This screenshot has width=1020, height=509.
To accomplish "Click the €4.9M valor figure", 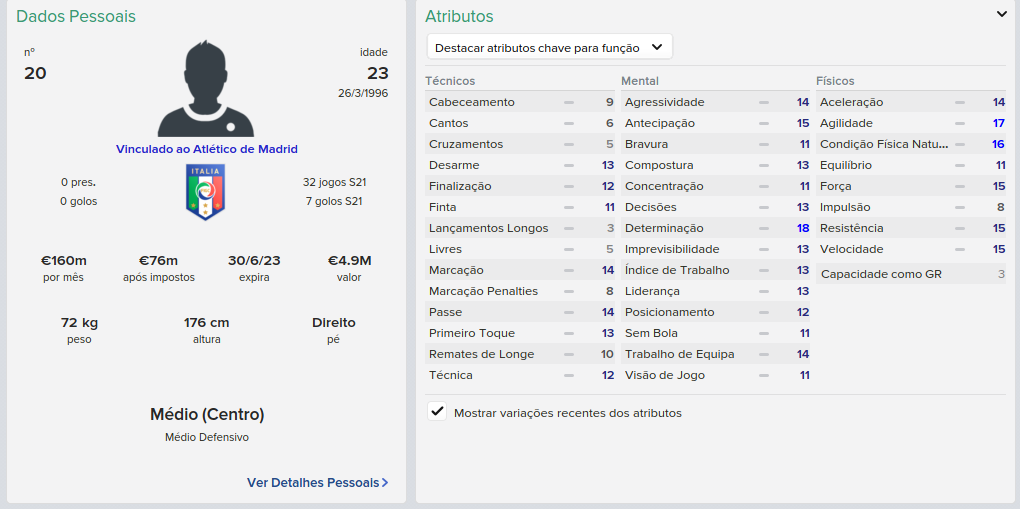I will [350, 260].
